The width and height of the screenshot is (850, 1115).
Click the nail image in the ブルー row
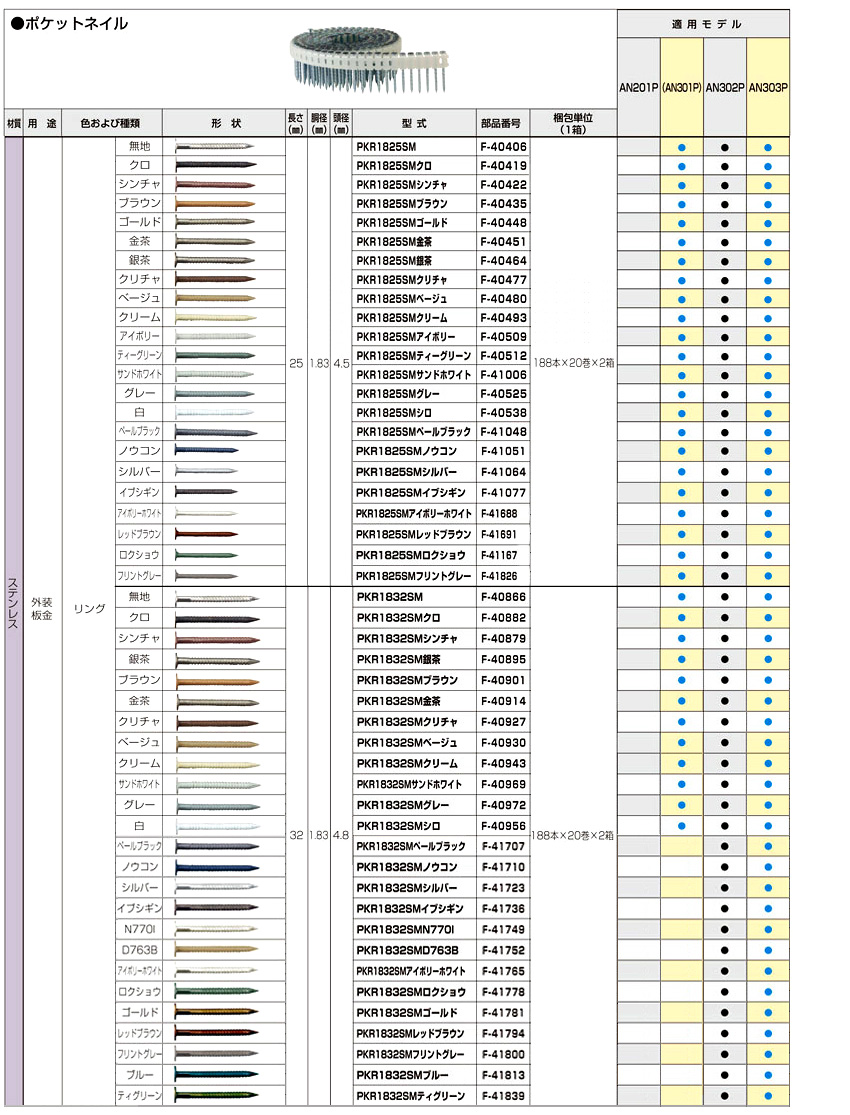tap(217, 1074)
